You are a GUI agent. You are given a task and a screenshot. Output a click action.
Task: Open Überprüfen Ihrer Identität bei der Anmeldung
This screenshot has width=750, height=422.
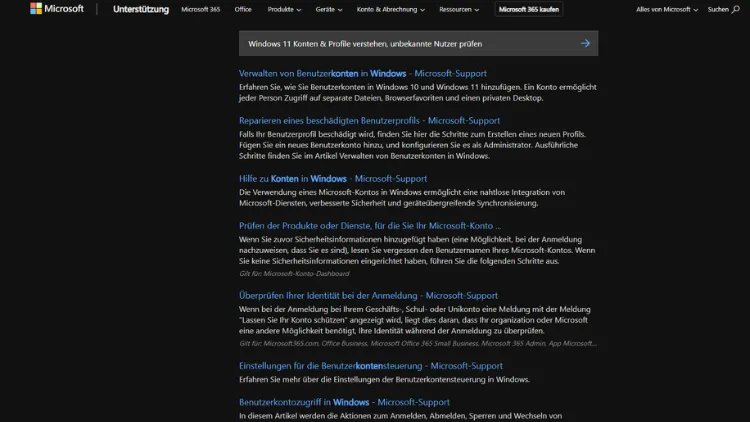[x=368, y=296]
